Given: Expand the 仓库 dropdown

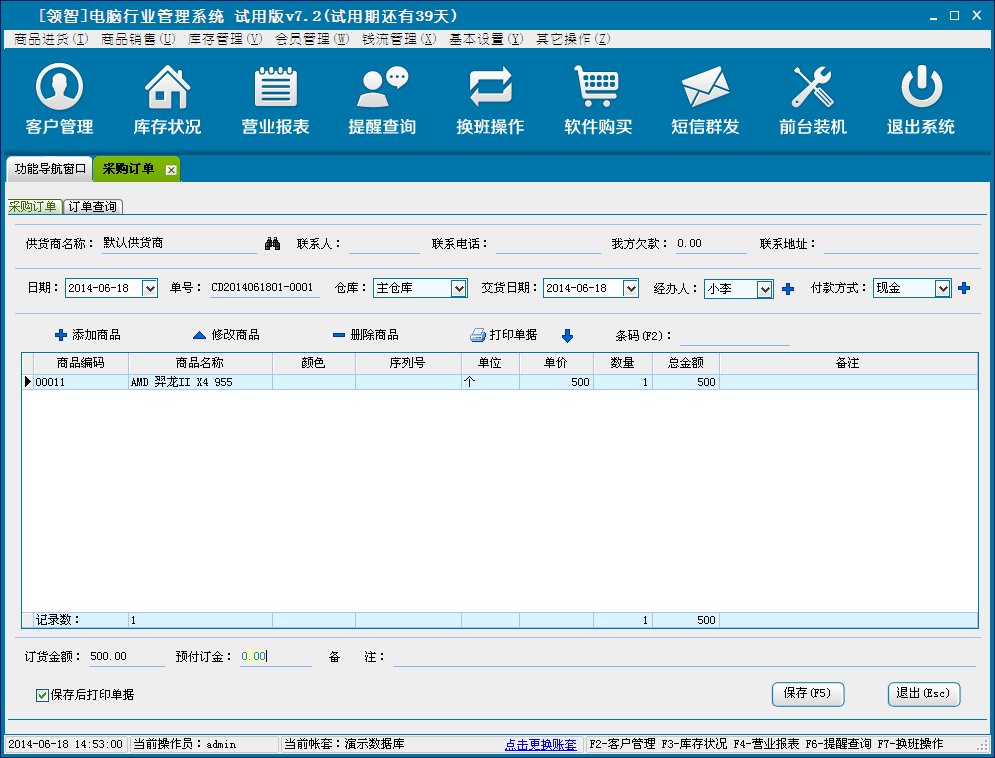Looking at the screenshot, I should click(x=459, y=289).
